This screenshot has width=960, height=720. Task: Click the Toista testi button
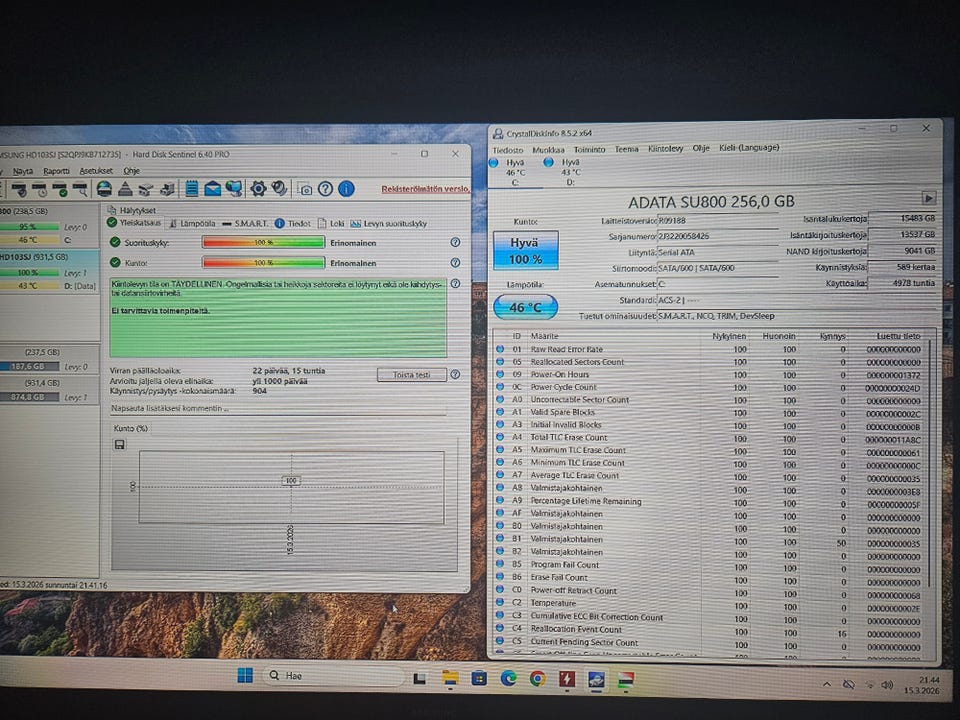coord(411,375)
